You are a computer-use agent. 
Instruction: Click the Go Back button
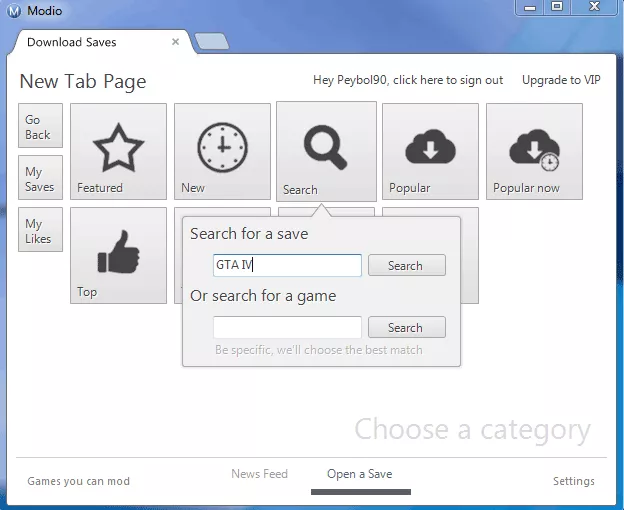tap(40, 125)
